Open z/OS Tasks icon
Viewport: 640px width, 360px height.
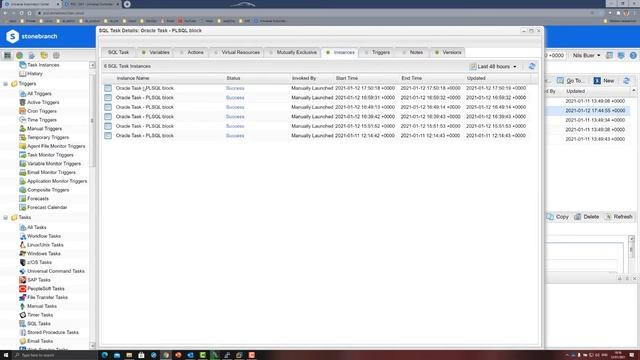click(23, 262)
